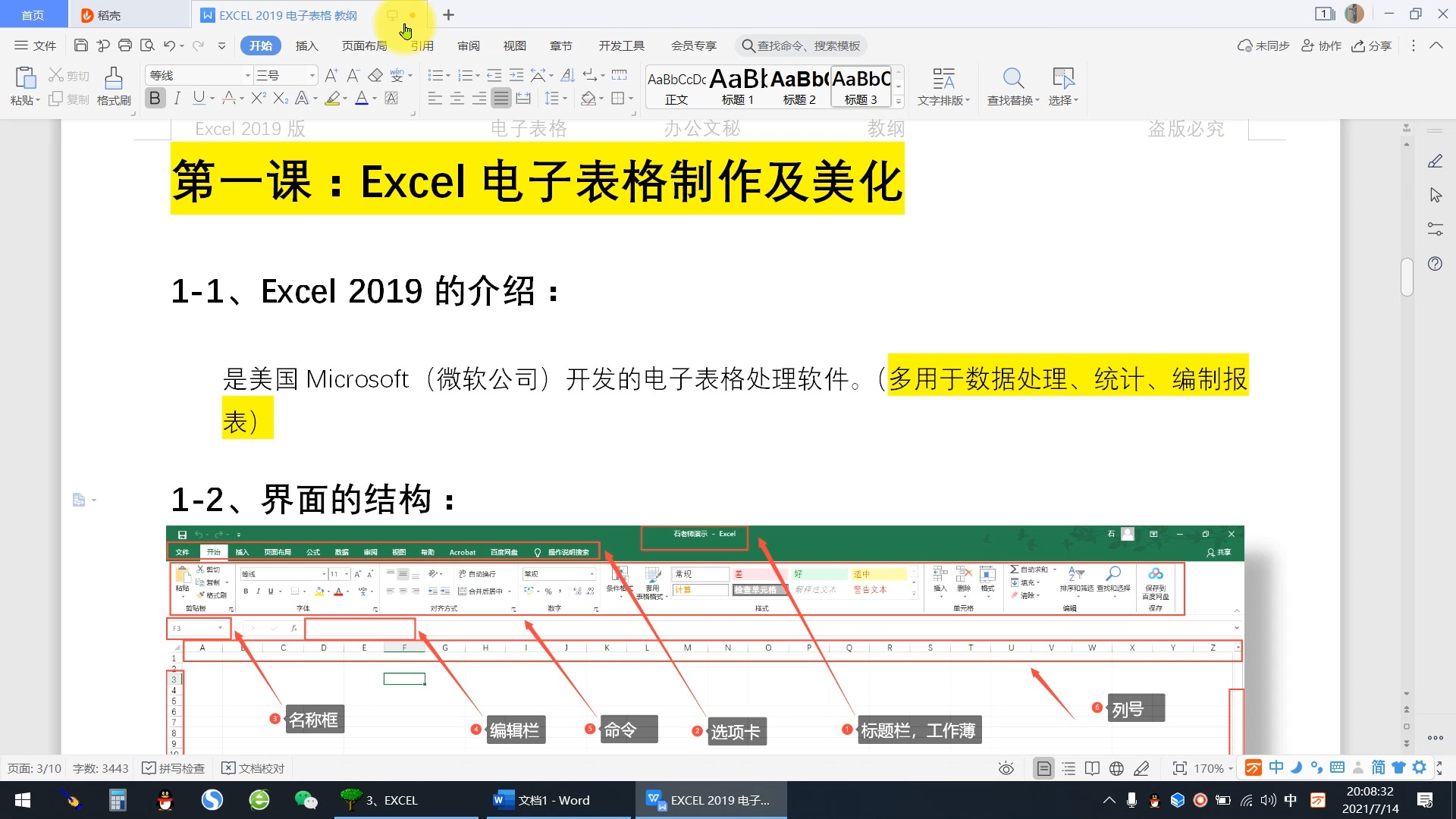This screenshot has height=819, width=1456.
Task: Click the vertical scrollbar thumb
Action: pyautogui.click(x=1407, y=277)
